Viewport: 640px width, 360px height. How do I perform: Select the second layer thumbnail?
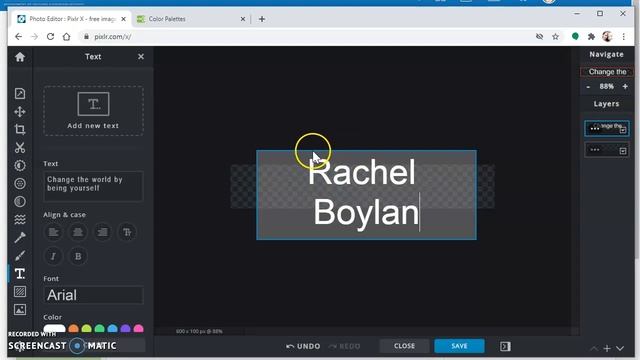(607, 150)
